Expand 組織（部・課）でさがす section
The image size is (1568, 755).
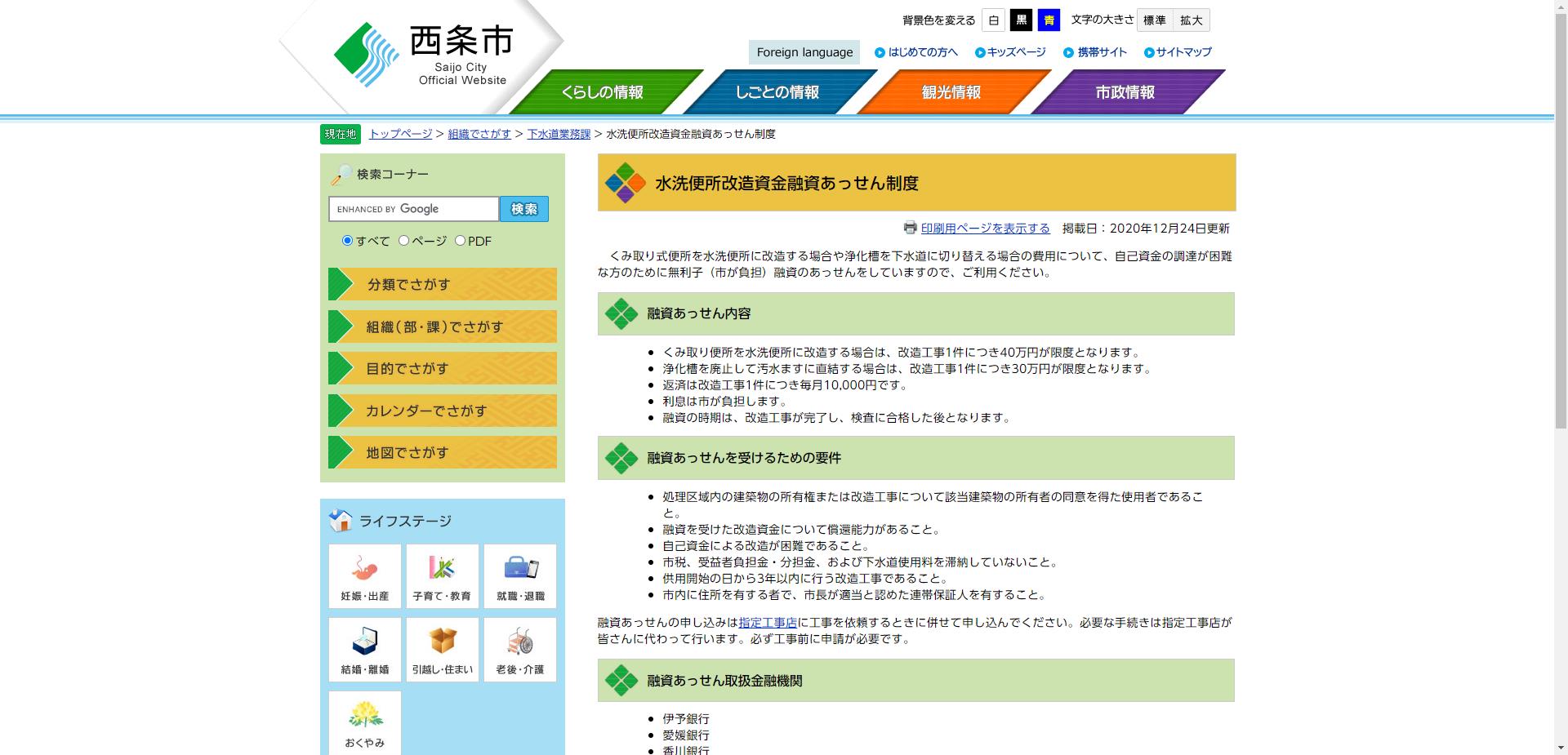click(441, 326)
